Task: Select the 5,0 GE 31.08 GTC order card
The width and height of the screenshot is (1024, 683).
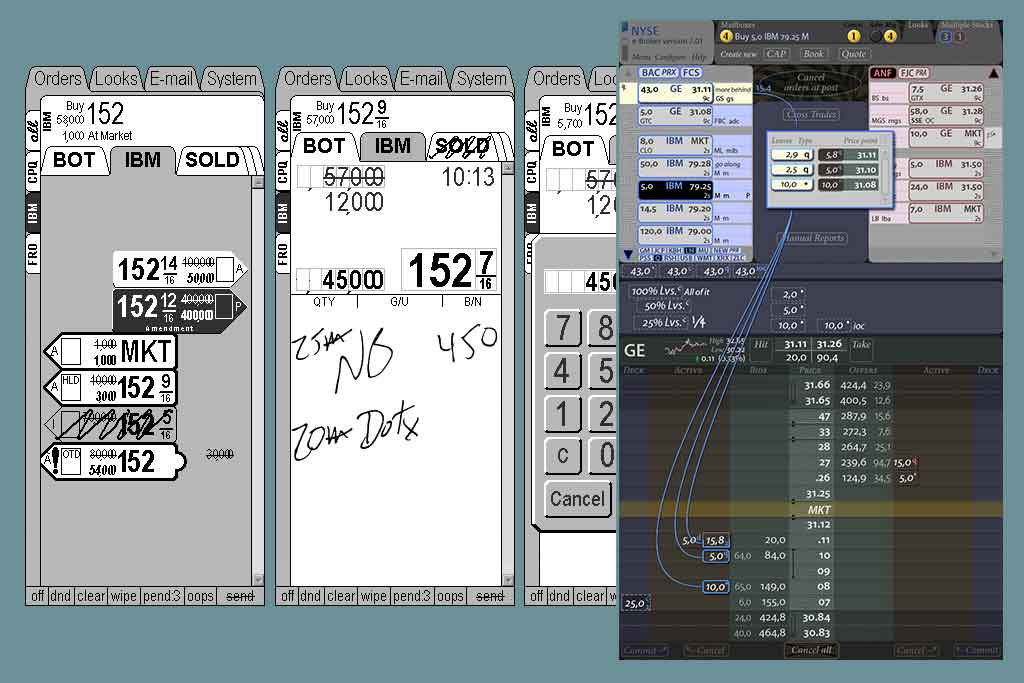Action: (x=675, y=116)
